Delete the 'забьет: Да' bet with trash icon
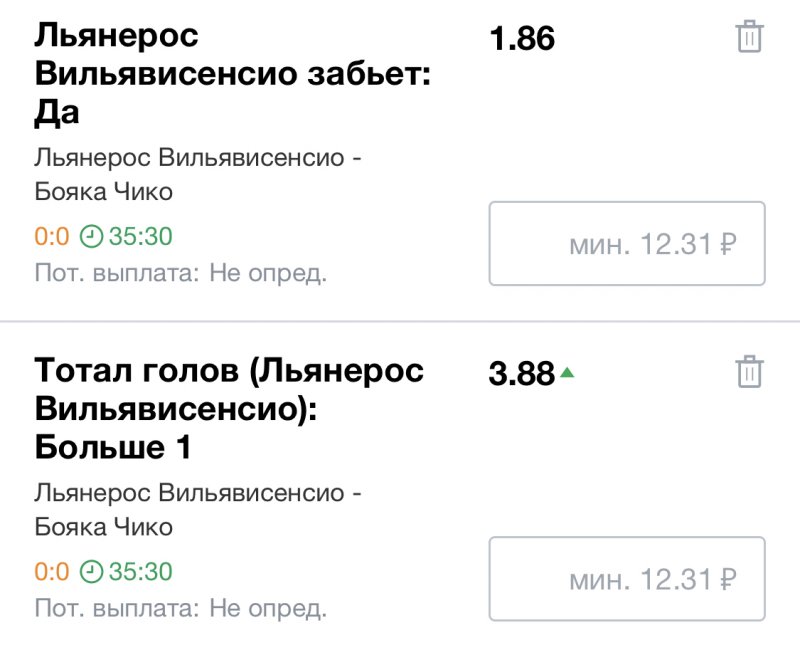800x650 pixels. (749, 38)
